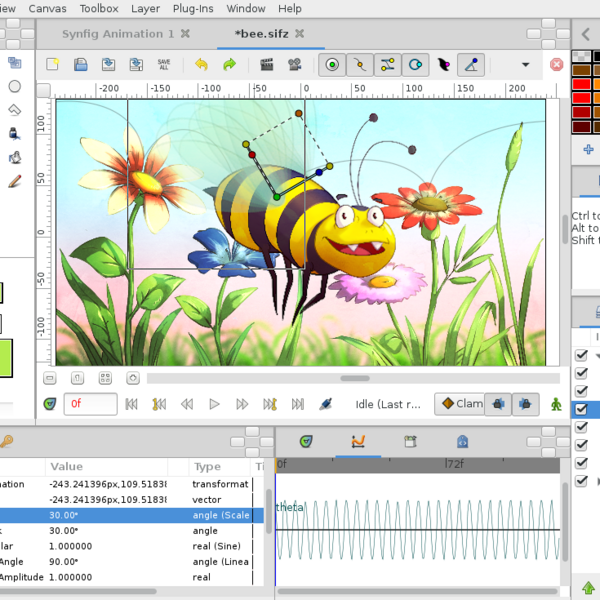Click the Save All button

(x=164, y=64)
